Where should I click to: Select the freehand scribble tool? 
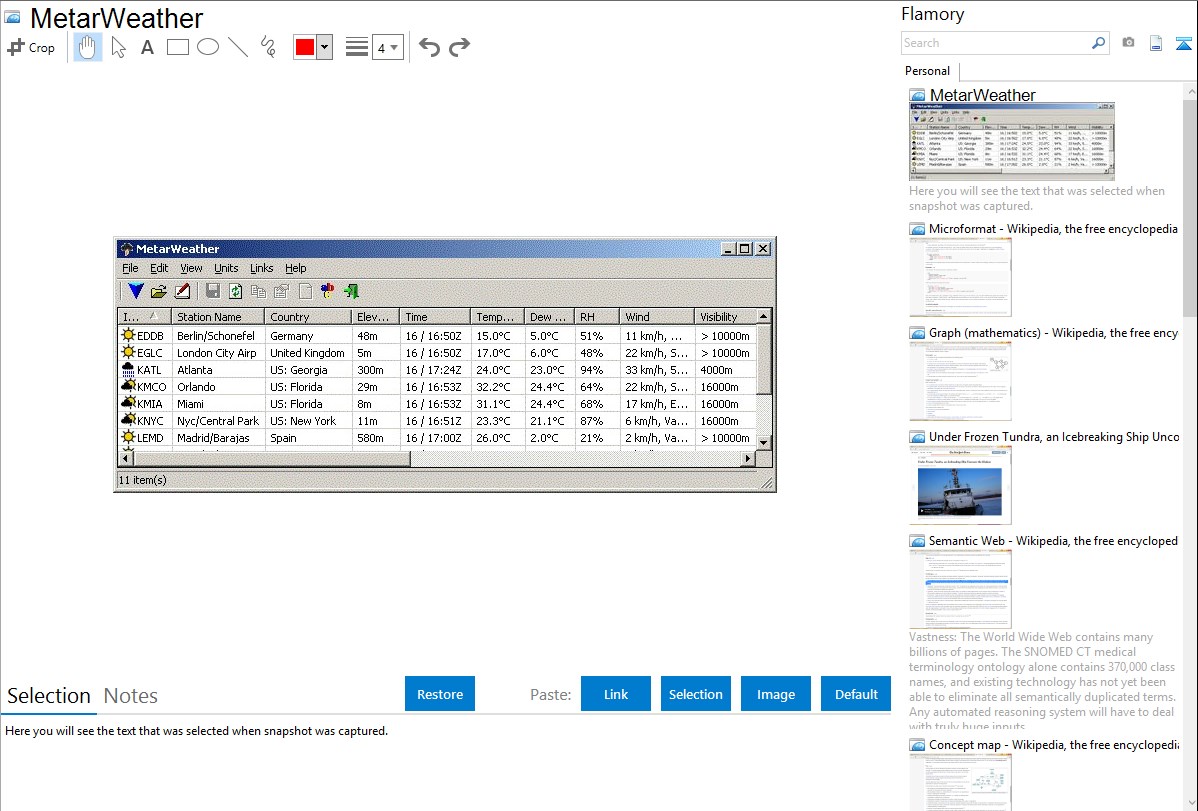coord(268,47)
